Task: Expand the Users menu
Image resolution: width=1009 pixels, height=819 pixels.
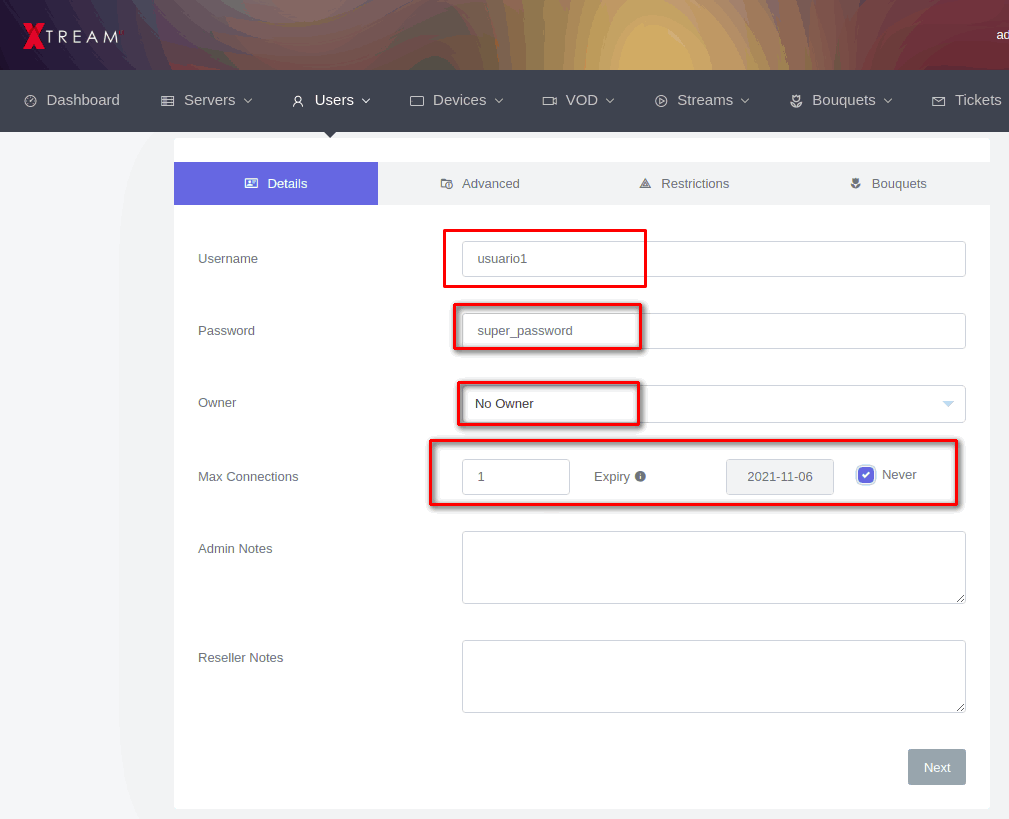Action: point(332,100)
